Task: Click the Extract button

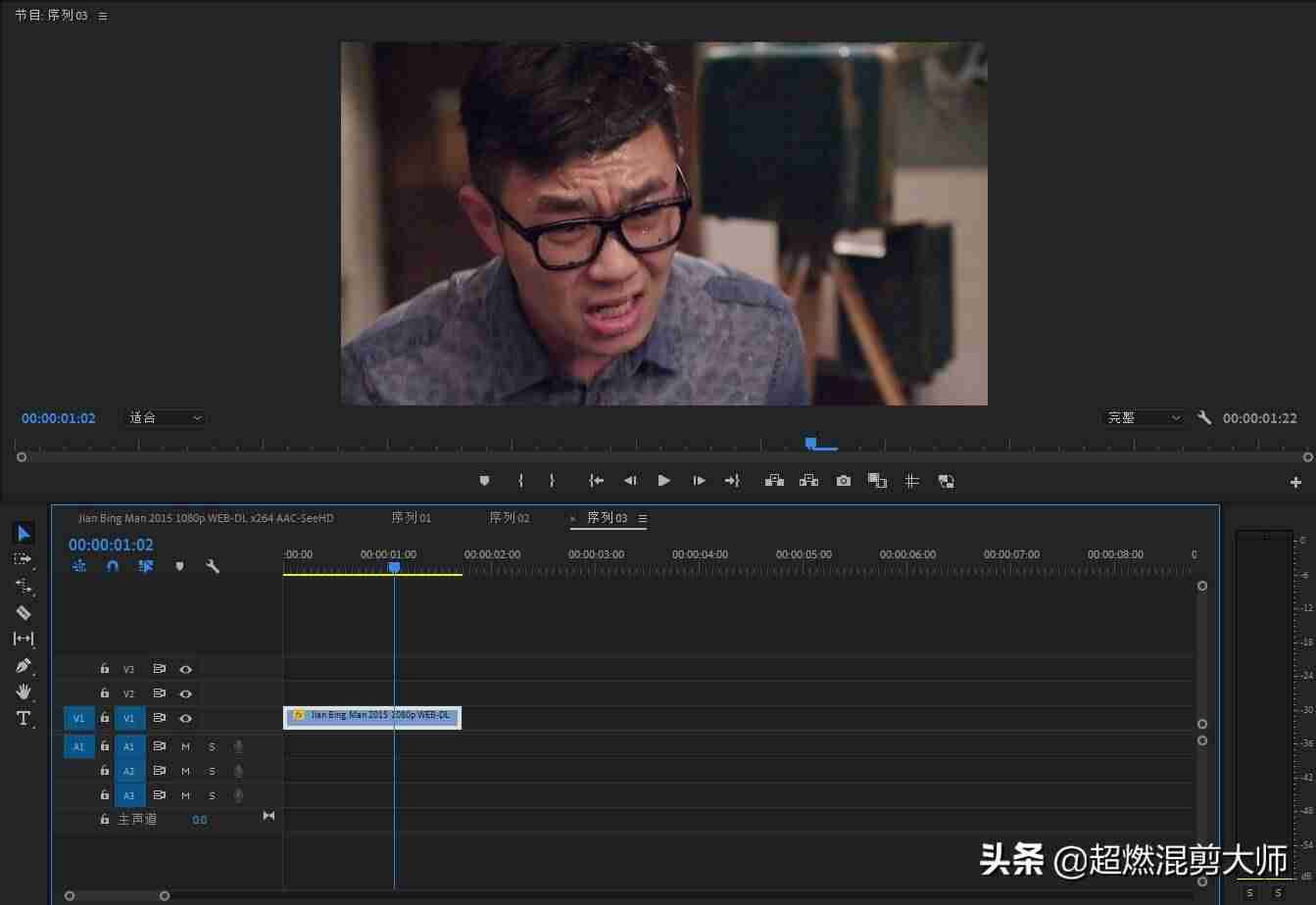Action: [808, 481]
